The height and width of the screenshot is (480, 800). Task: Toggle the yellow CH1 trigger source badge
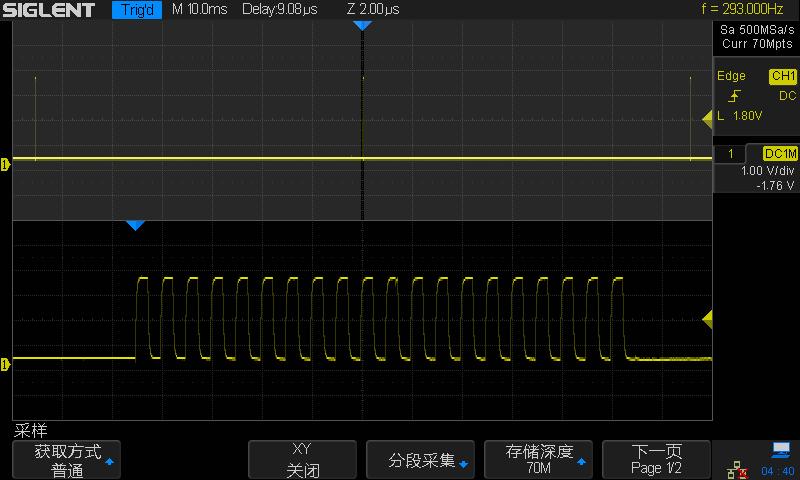pyautogui.click(x=781, y=76)
